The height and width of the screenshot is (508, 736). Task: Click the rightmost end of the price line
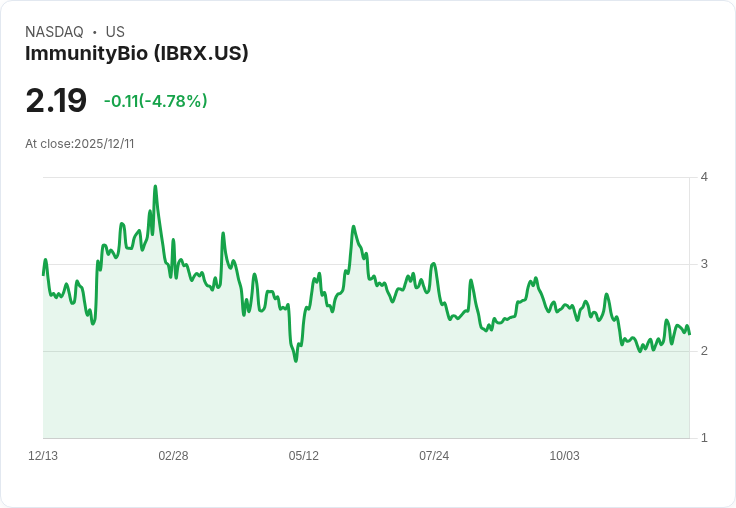pos(689,334)
